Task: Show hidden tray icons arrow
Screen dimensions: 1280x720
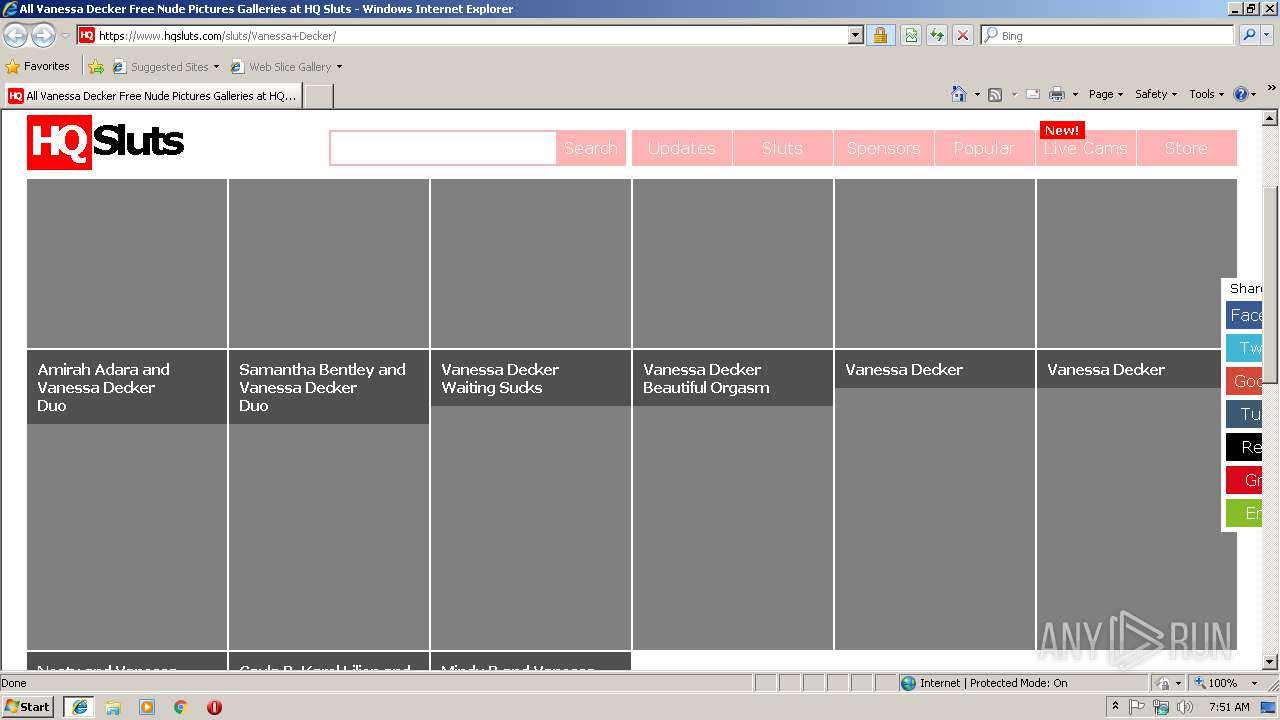Action: coord(1115,707)
